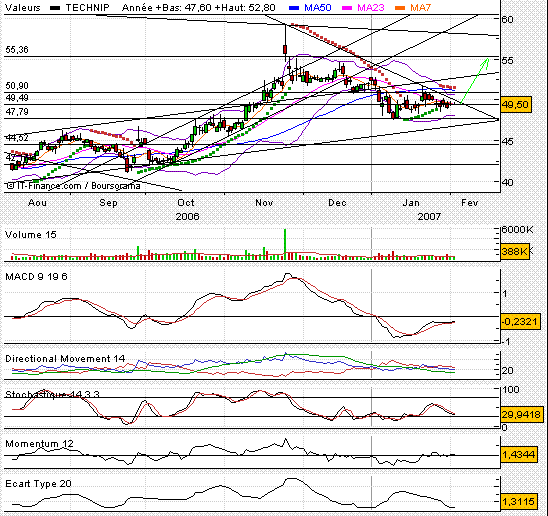Click the '+Haut: 52,80' yearly high text
The image size is (548, 516).
tap(245, 8)
